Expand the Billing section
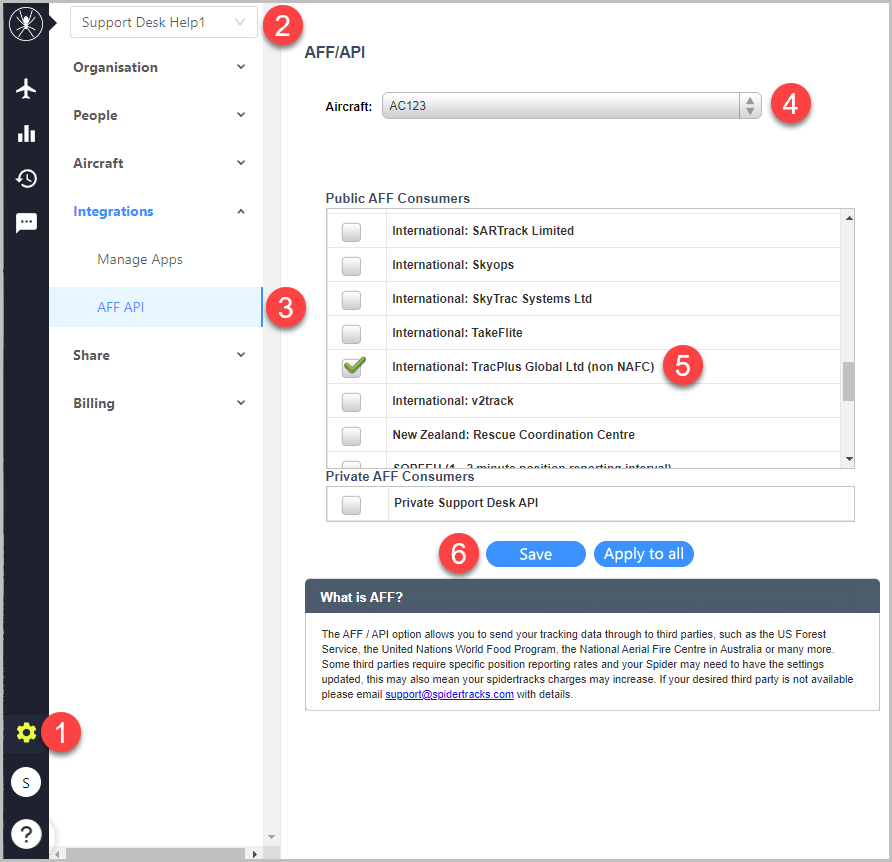The image size is (892, 862). pyautogui.click(x=159, y=403)
